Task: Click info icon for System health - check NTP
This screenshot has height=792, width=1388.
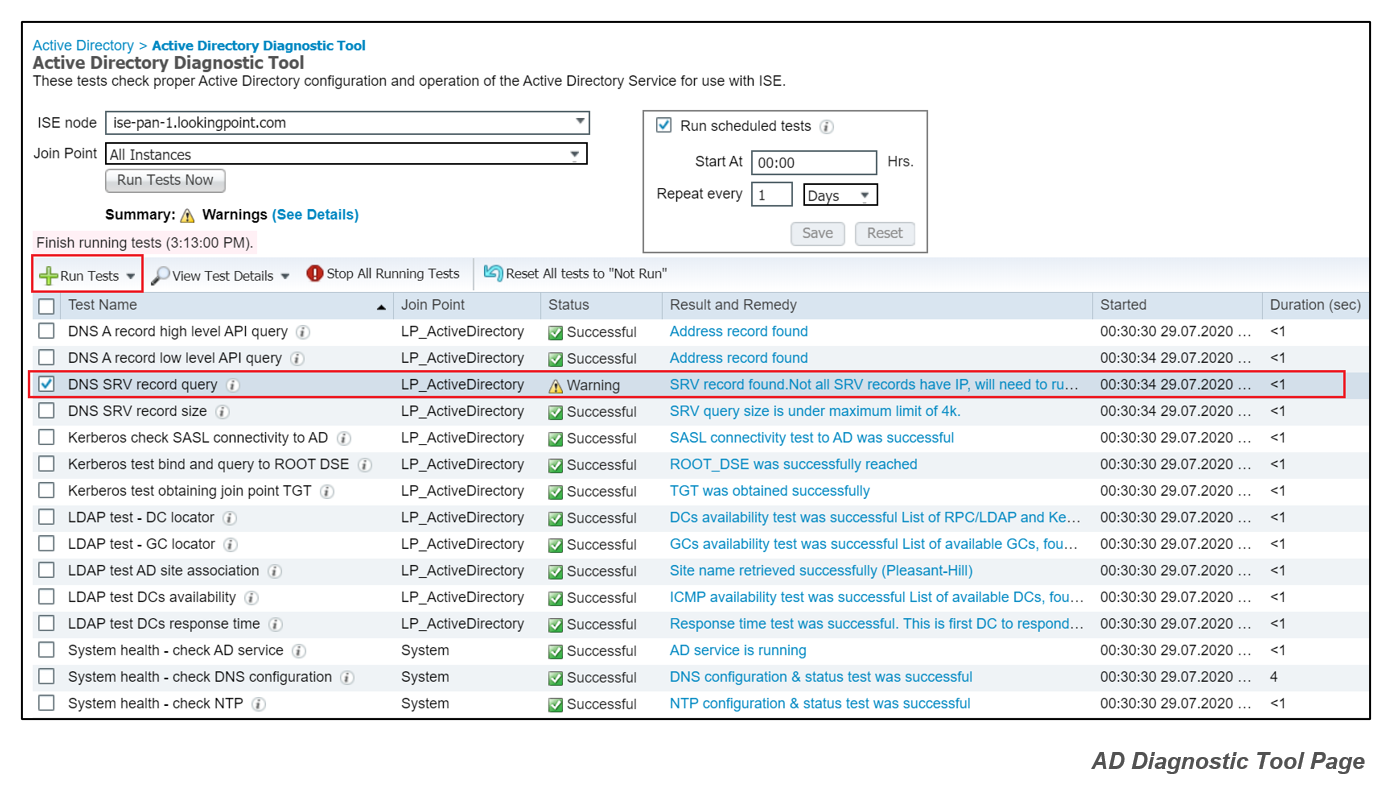Action: [258, 704]
